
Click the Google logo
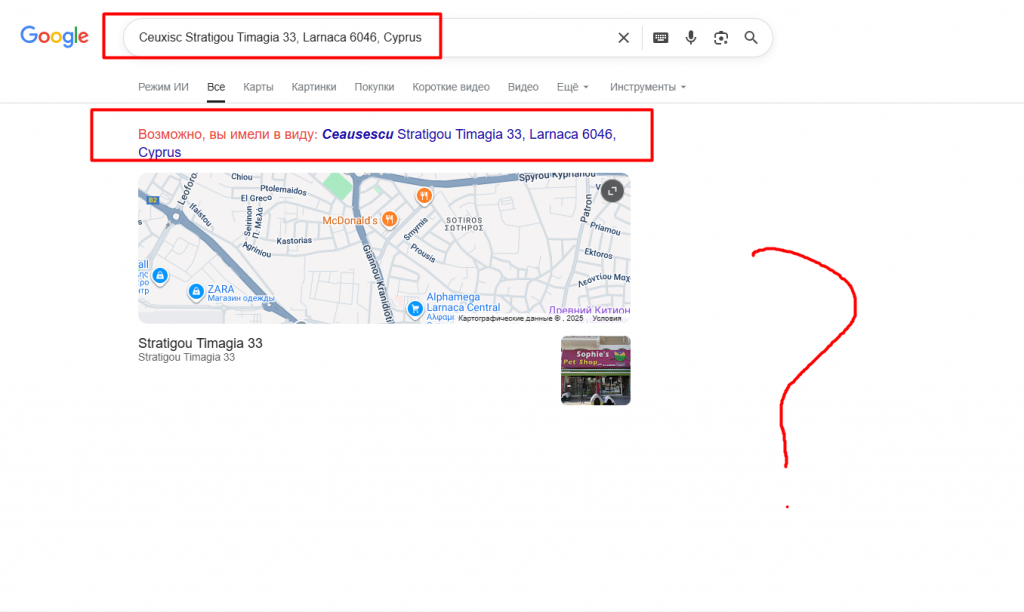55,37
